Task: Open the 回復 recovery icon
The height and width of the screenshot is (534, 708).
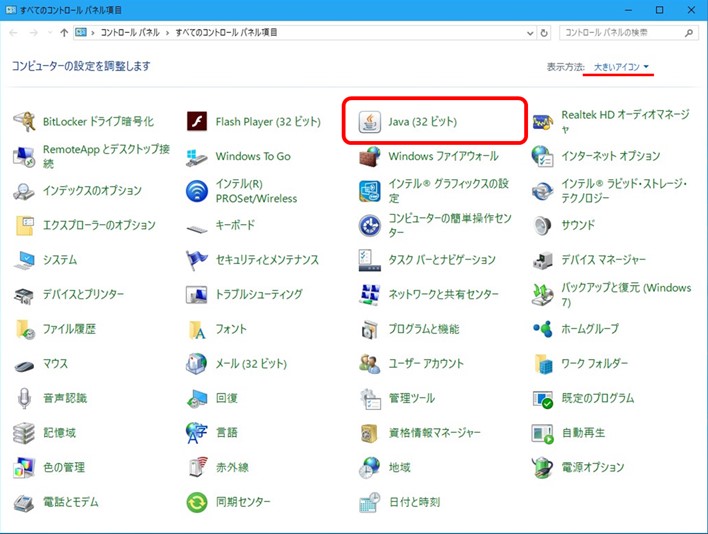Action: click(x=197, y=399)
